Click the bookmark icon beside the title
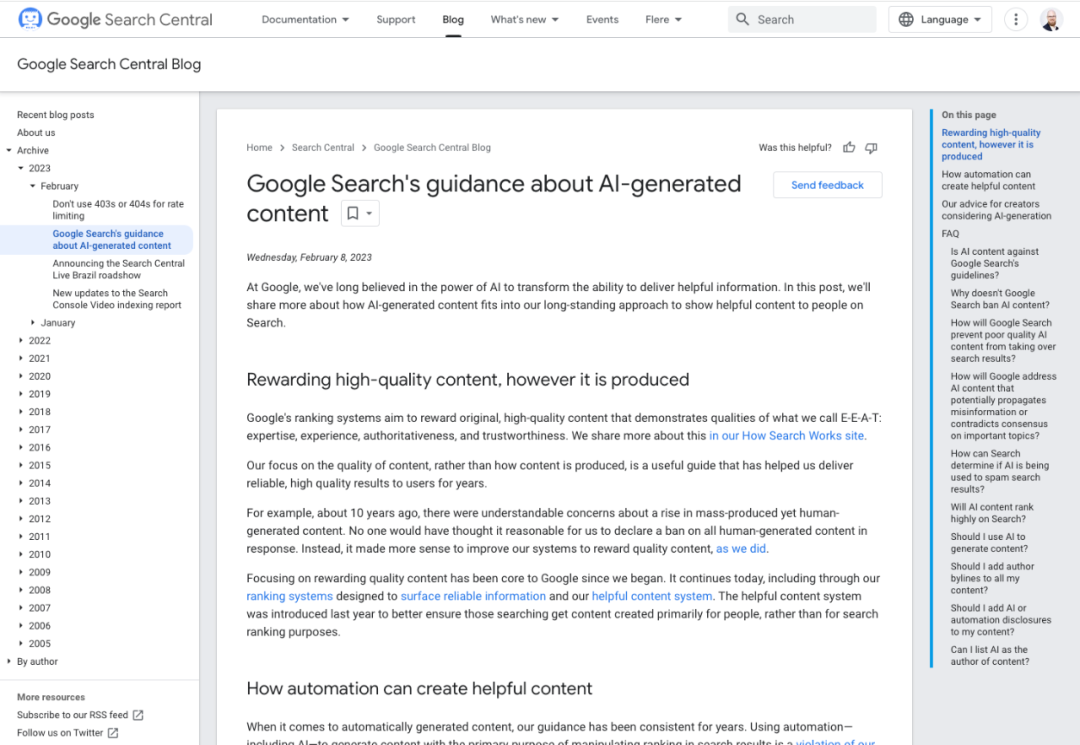The width and height of the screenshot is (1080, 745). point(352,213)
